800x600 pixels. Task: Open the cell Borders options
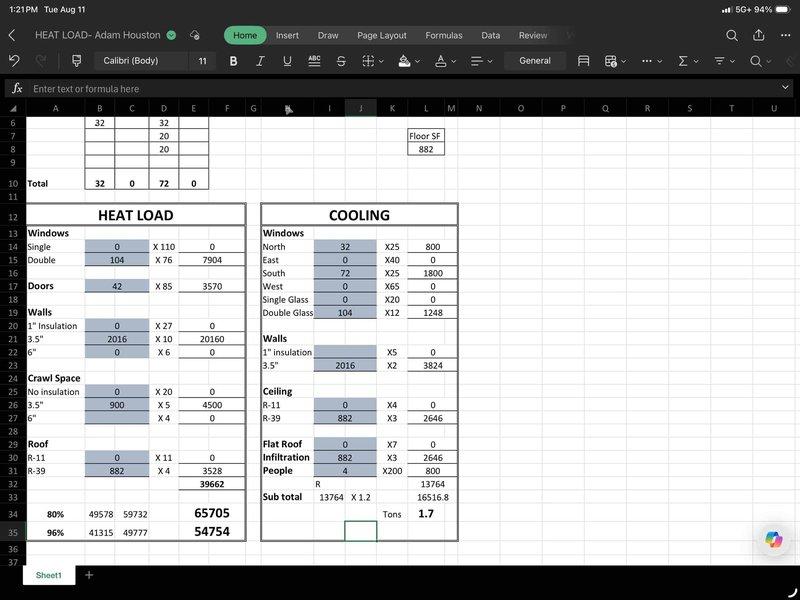click(368, 61)
